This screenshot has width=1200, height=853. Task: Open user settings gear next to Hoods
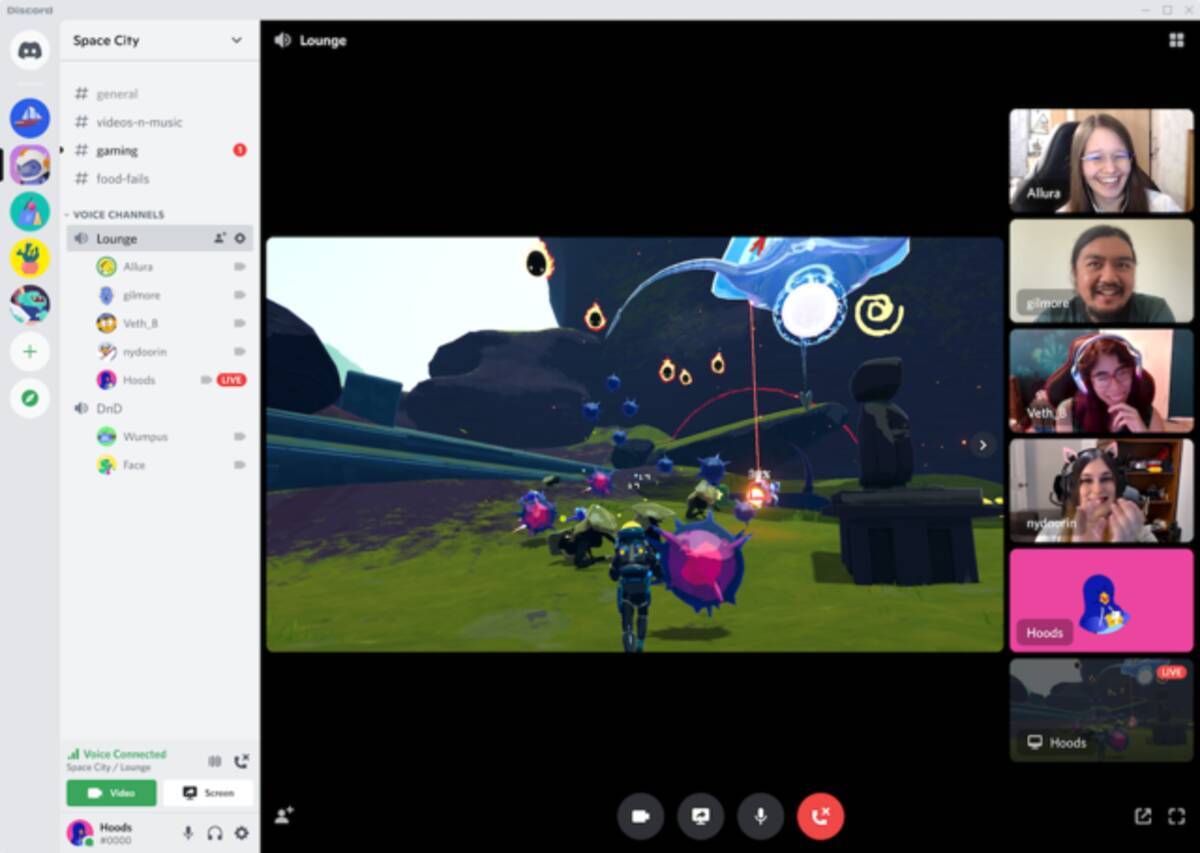[x=241, y=833]
